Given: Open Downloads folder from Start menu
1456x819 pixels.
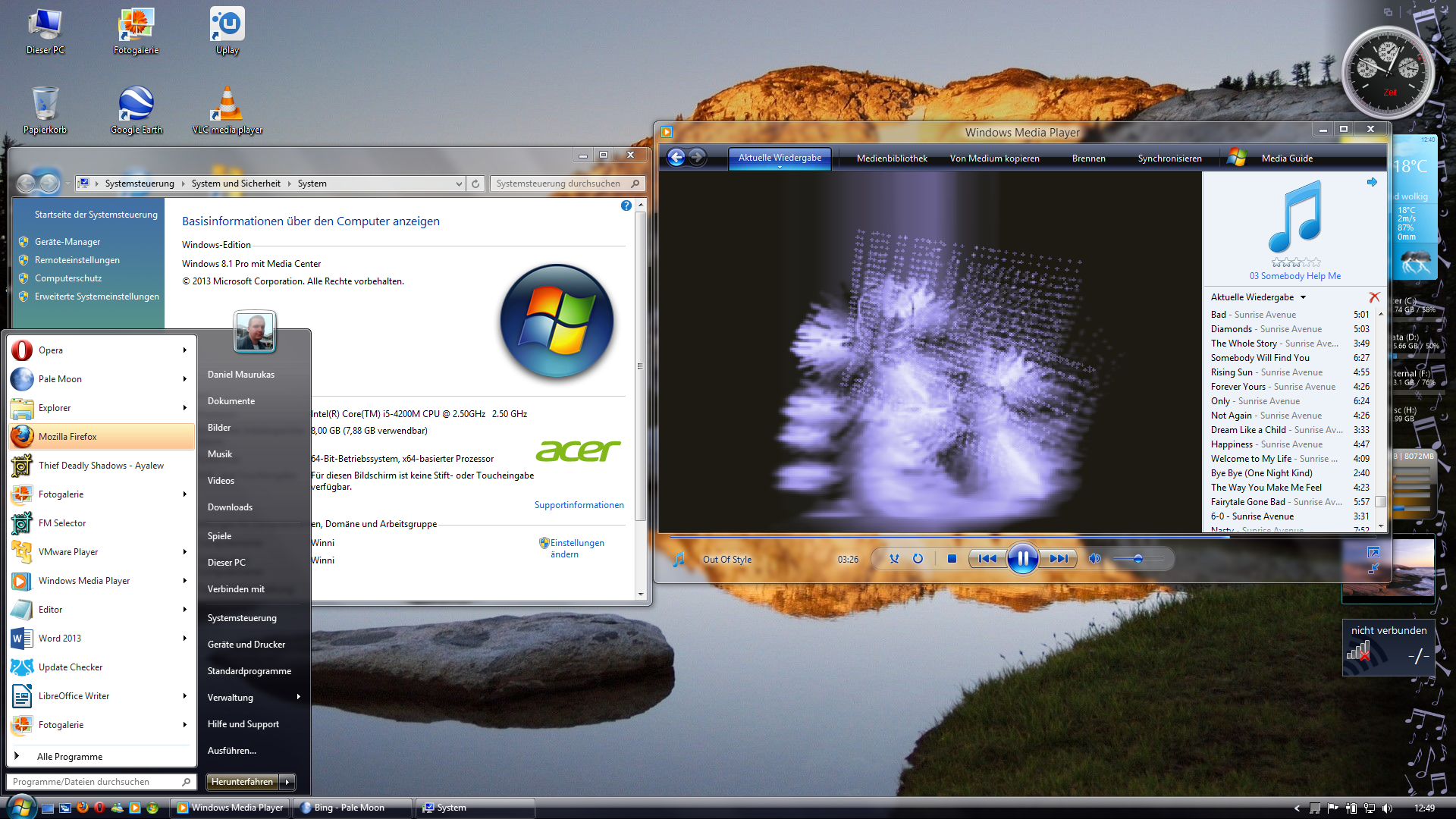Looking at the screenshot, I should coord(230,507).
